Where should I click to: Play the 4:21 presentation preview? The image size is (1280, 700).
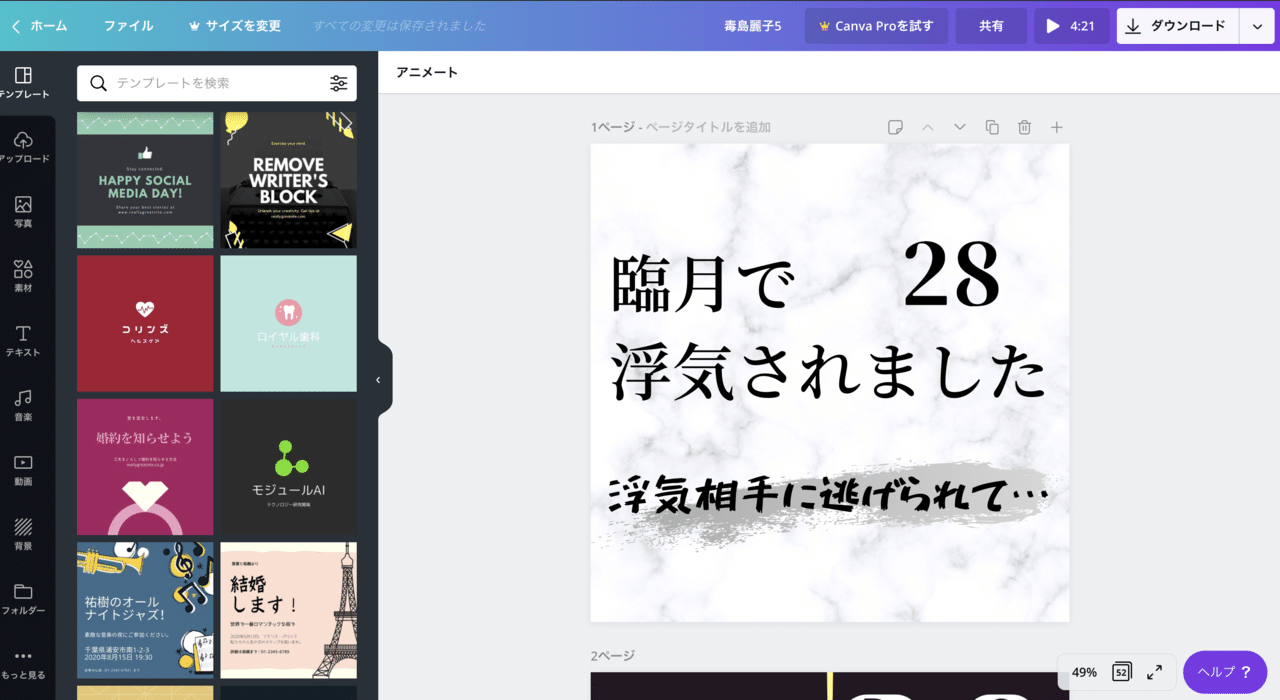[1072, 26]
